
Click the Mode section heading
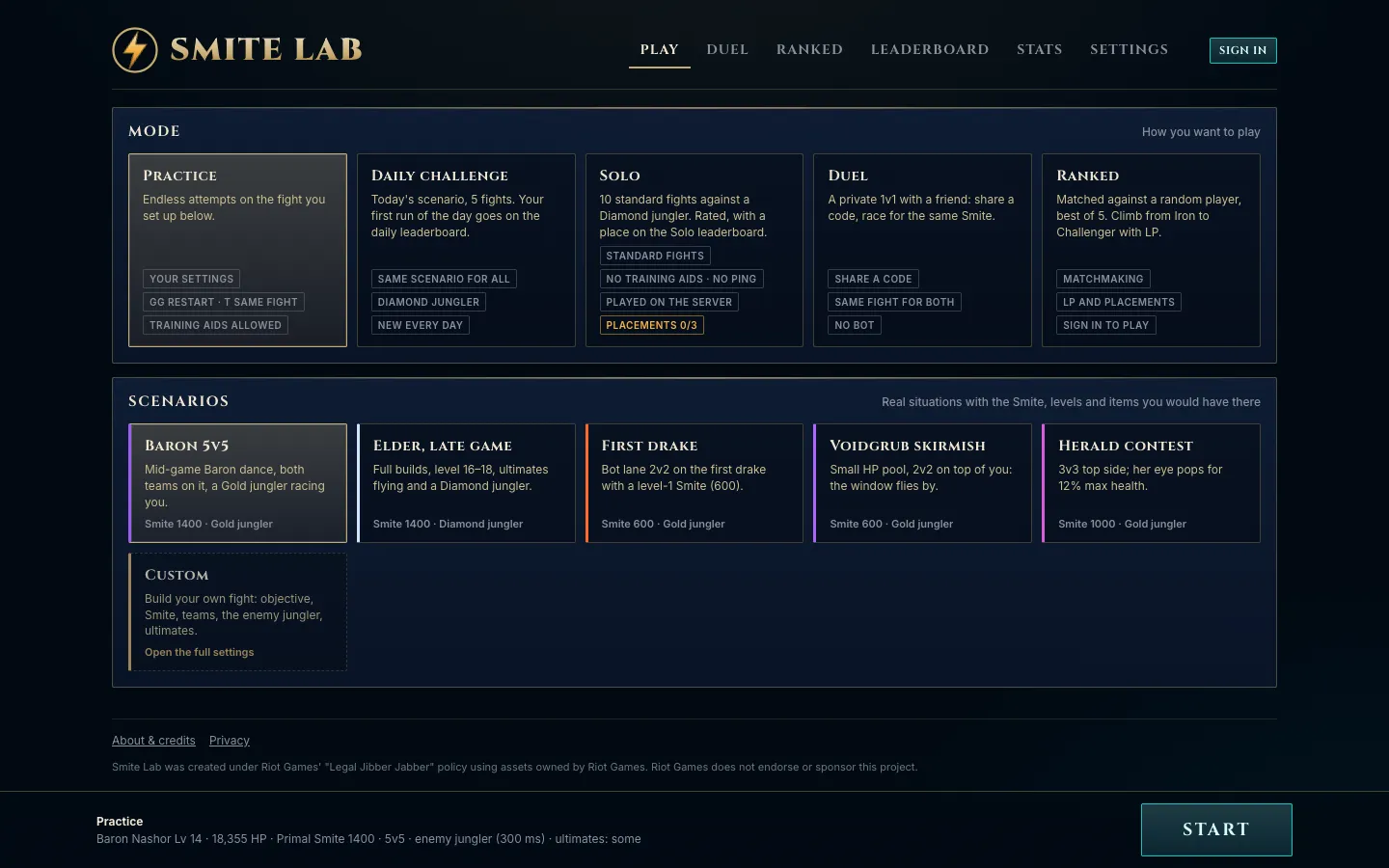point(154,131)
